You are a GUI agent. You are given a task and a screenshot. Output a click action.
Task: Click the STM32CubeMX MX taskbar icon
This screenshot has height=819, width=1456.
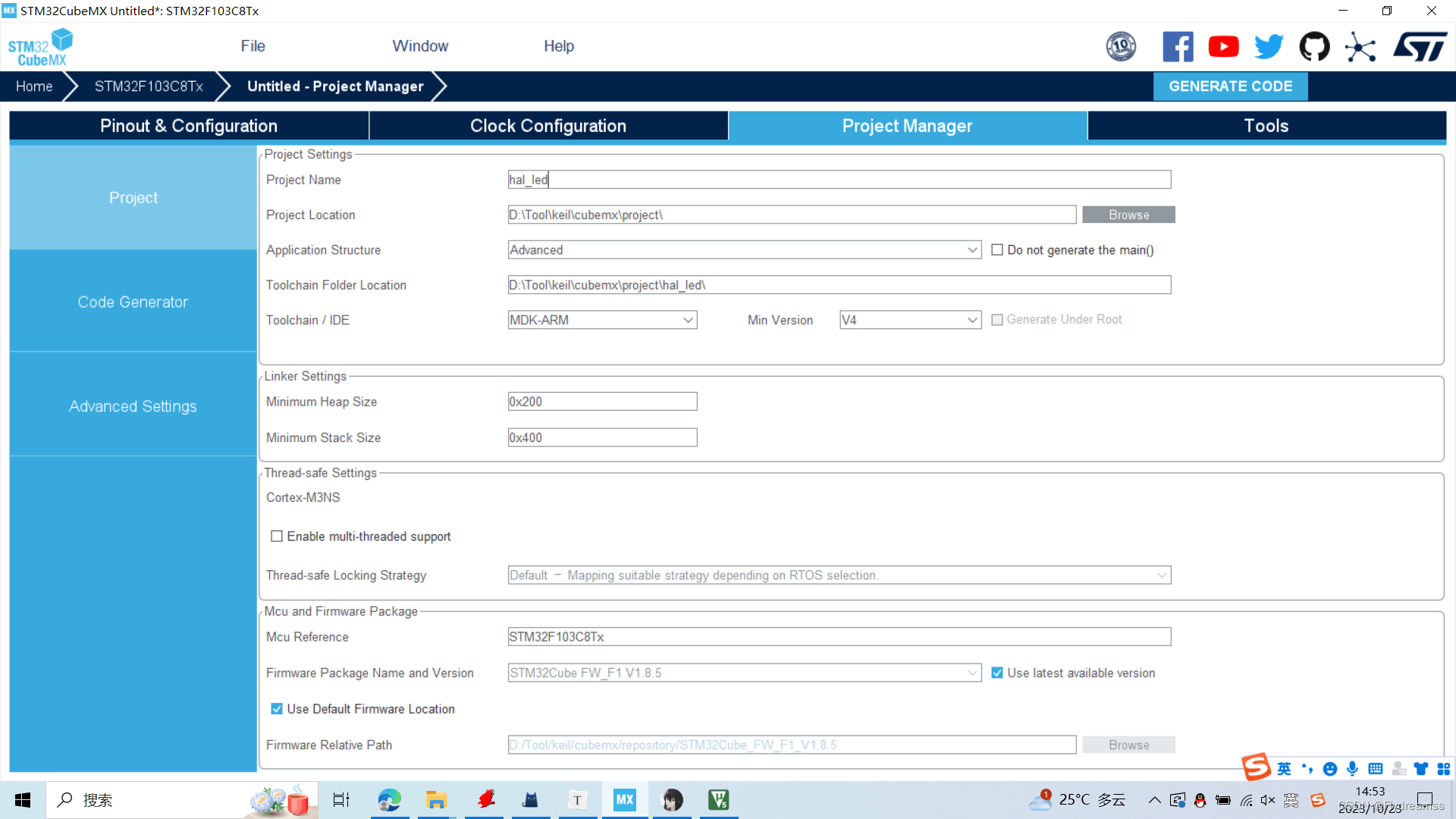pos(625,800)
